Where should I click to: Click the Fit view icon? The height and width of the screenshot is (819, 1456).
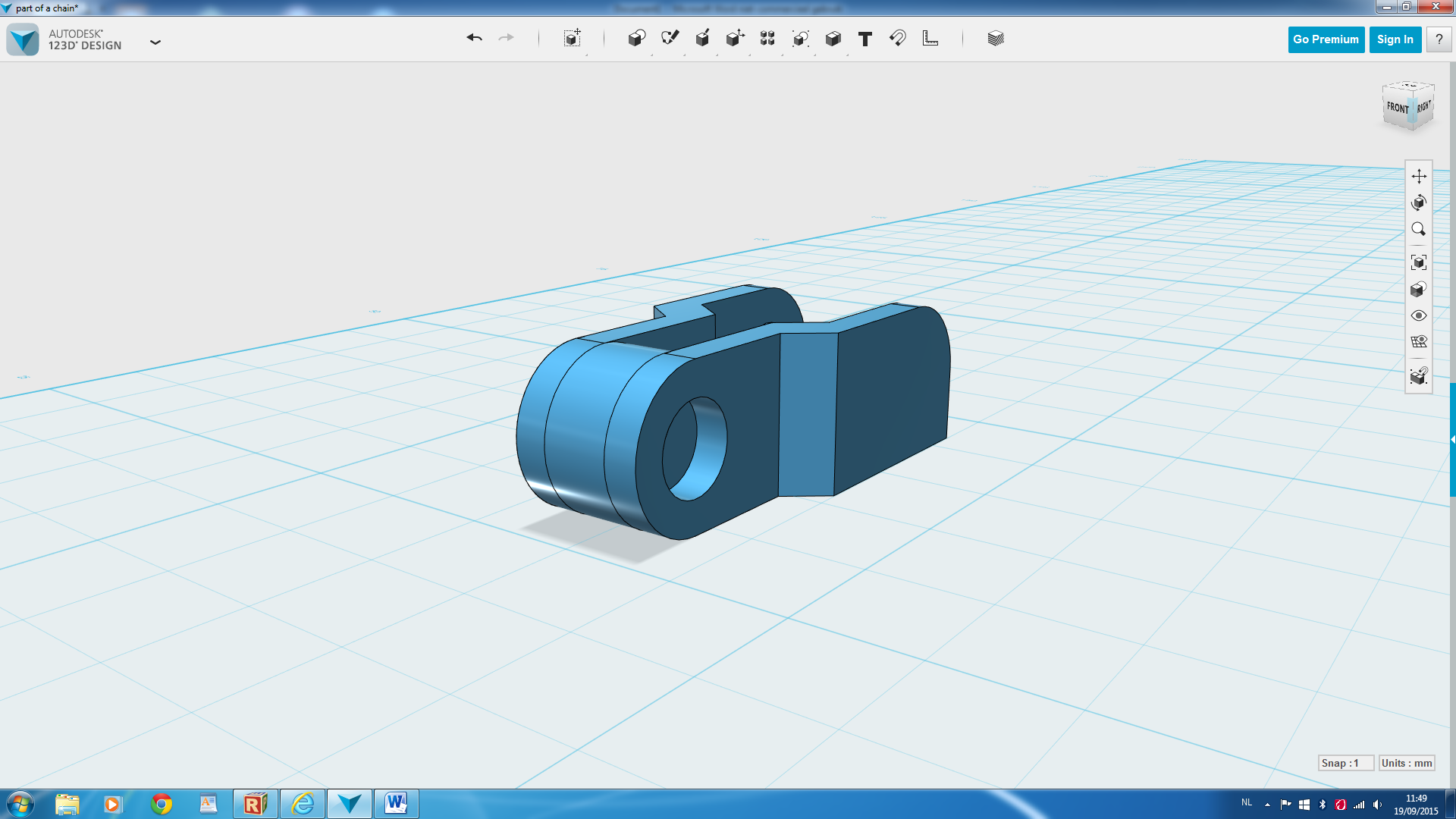[x=1419, y=262]
